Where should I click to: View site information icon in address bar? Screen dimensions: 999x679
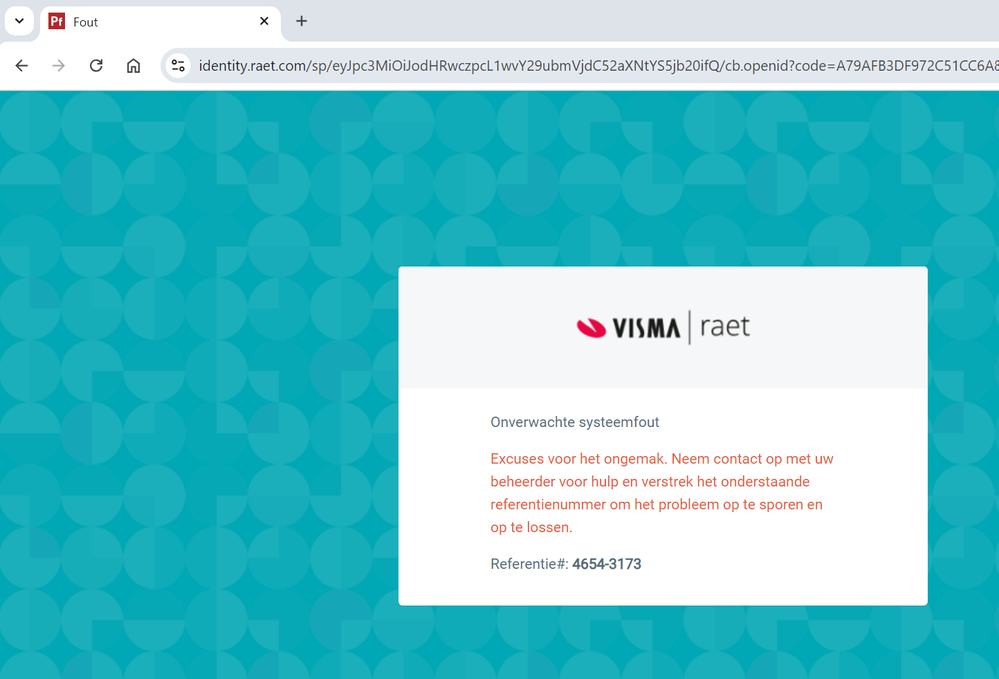pyautogui.click(x=178, y=66)
